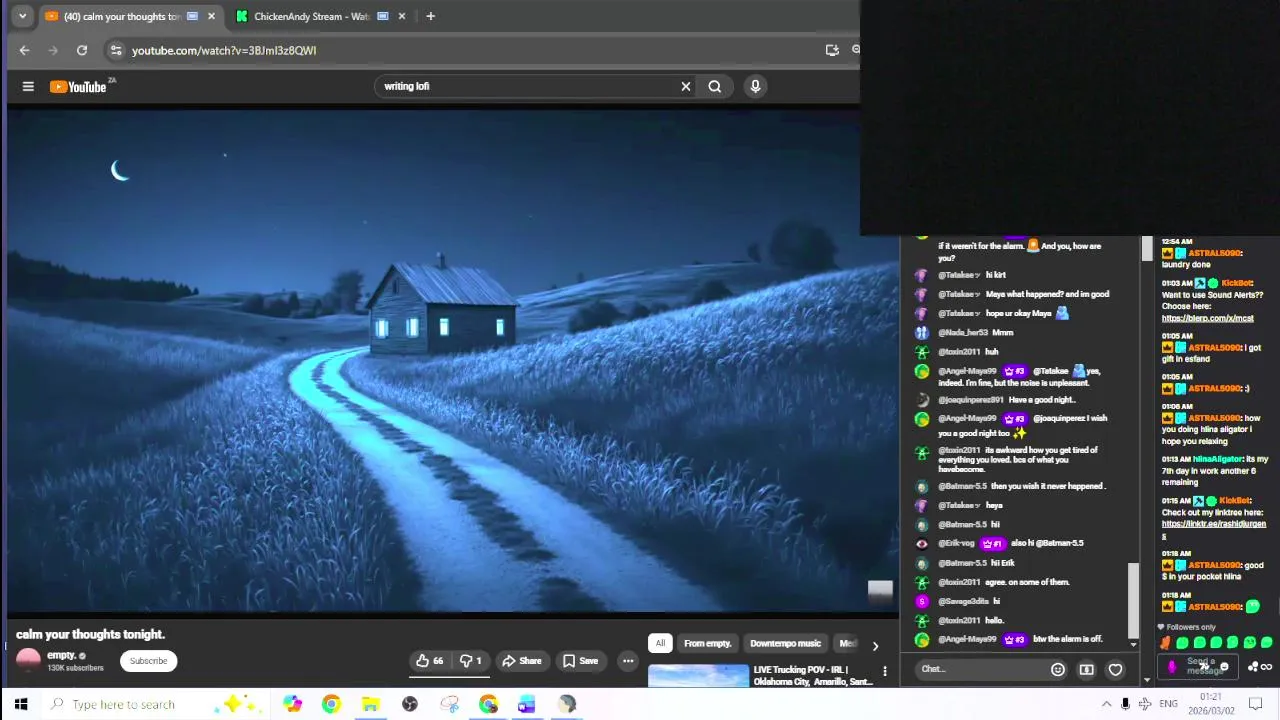Open the taskbar clock and date
Viewport: 1280px width, 720px height.
coord(1211,704)
